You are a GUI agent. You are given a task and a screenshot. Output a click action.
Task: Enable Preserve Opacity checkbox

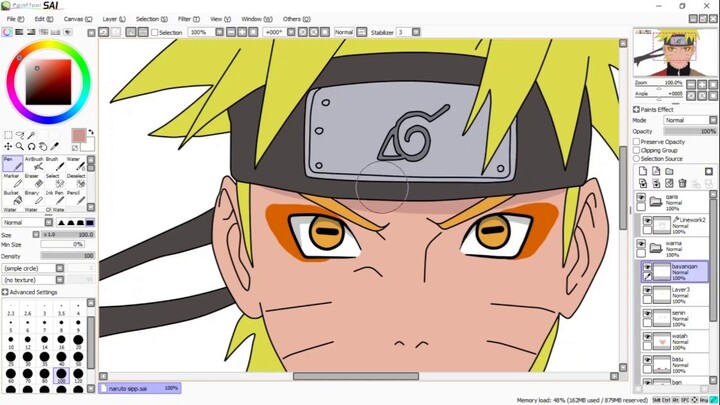click(637, 142)
